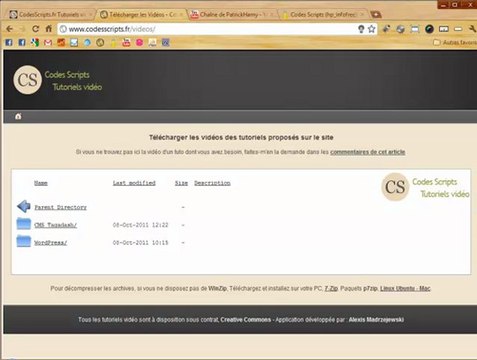Follow the commentaires de cet article link
Screen dimensions: 477x360
tap(368, 152)
